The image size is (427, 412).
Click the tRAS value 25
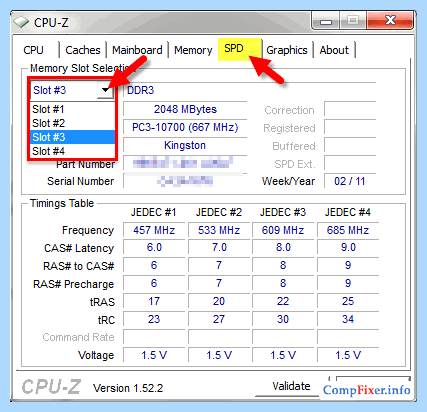(348, 301)
